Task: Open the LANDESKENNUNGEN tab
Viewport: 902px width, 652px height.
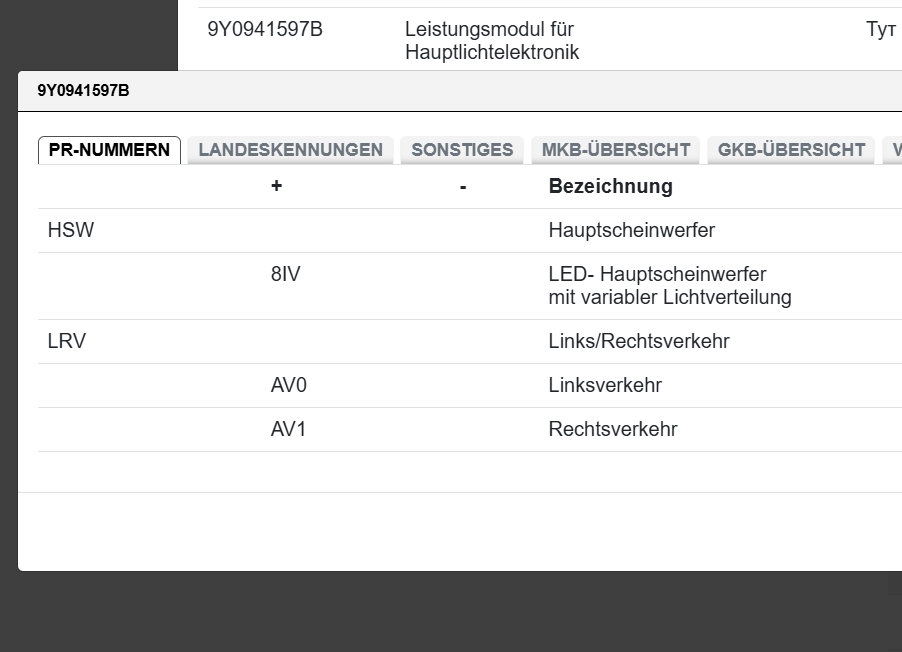Action: coord(290,150)
